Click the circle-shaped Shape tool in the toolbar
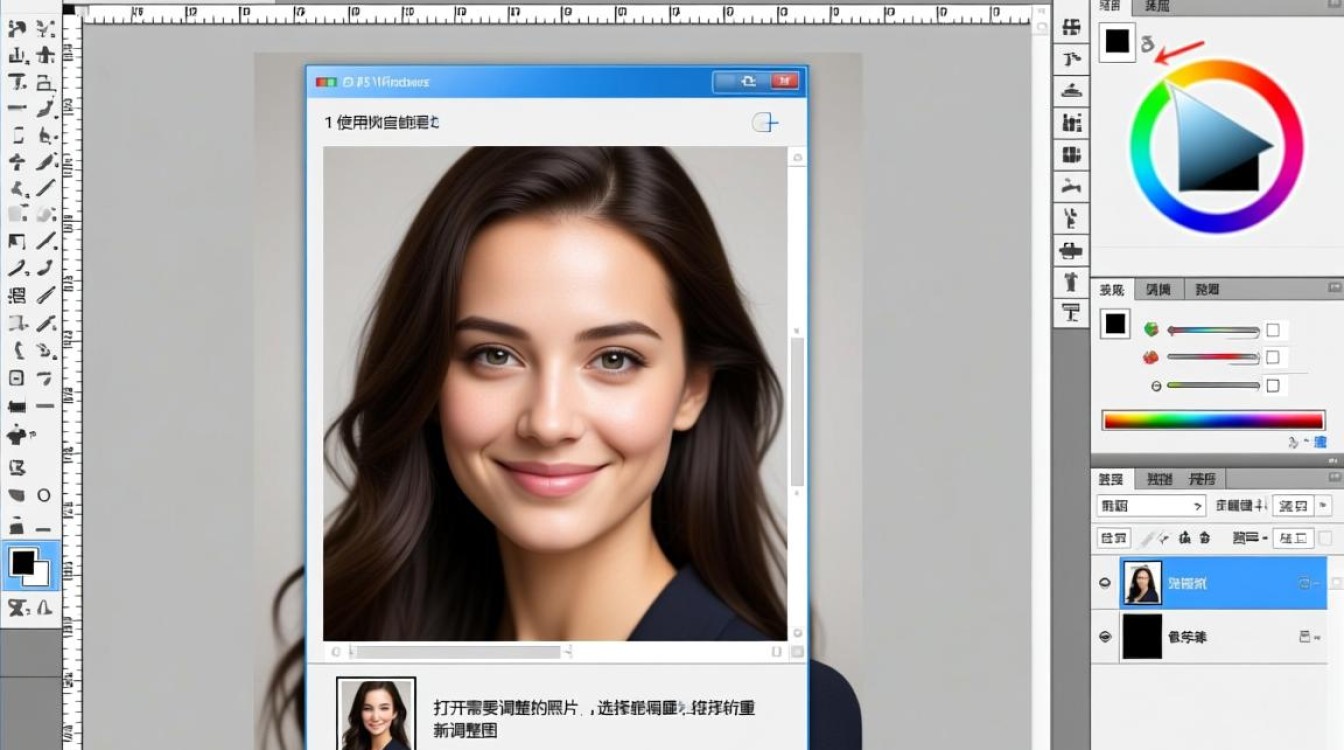1344x750 pixels. point(44,495)
